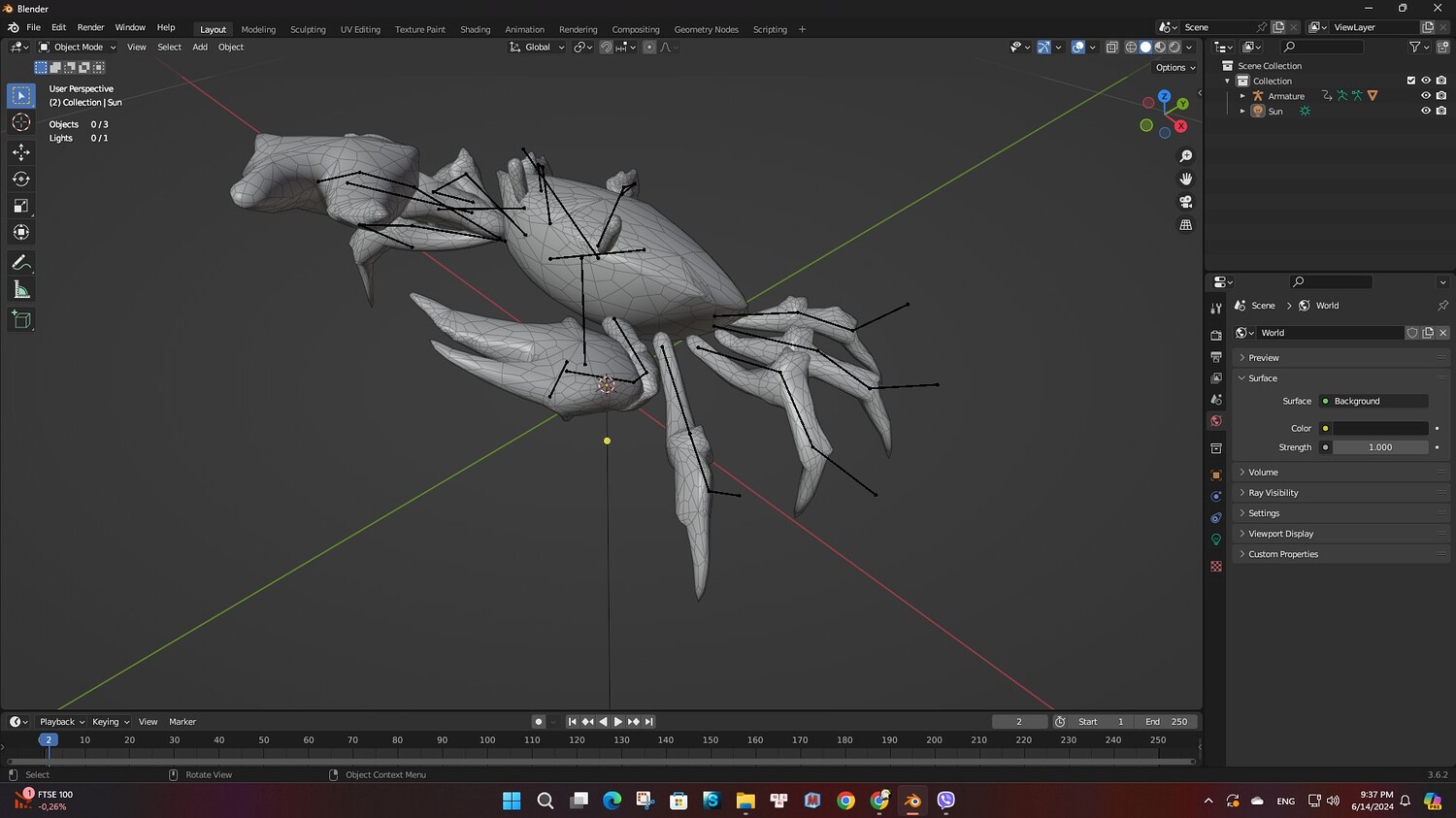Select the Move tool in toolbar

20,152
